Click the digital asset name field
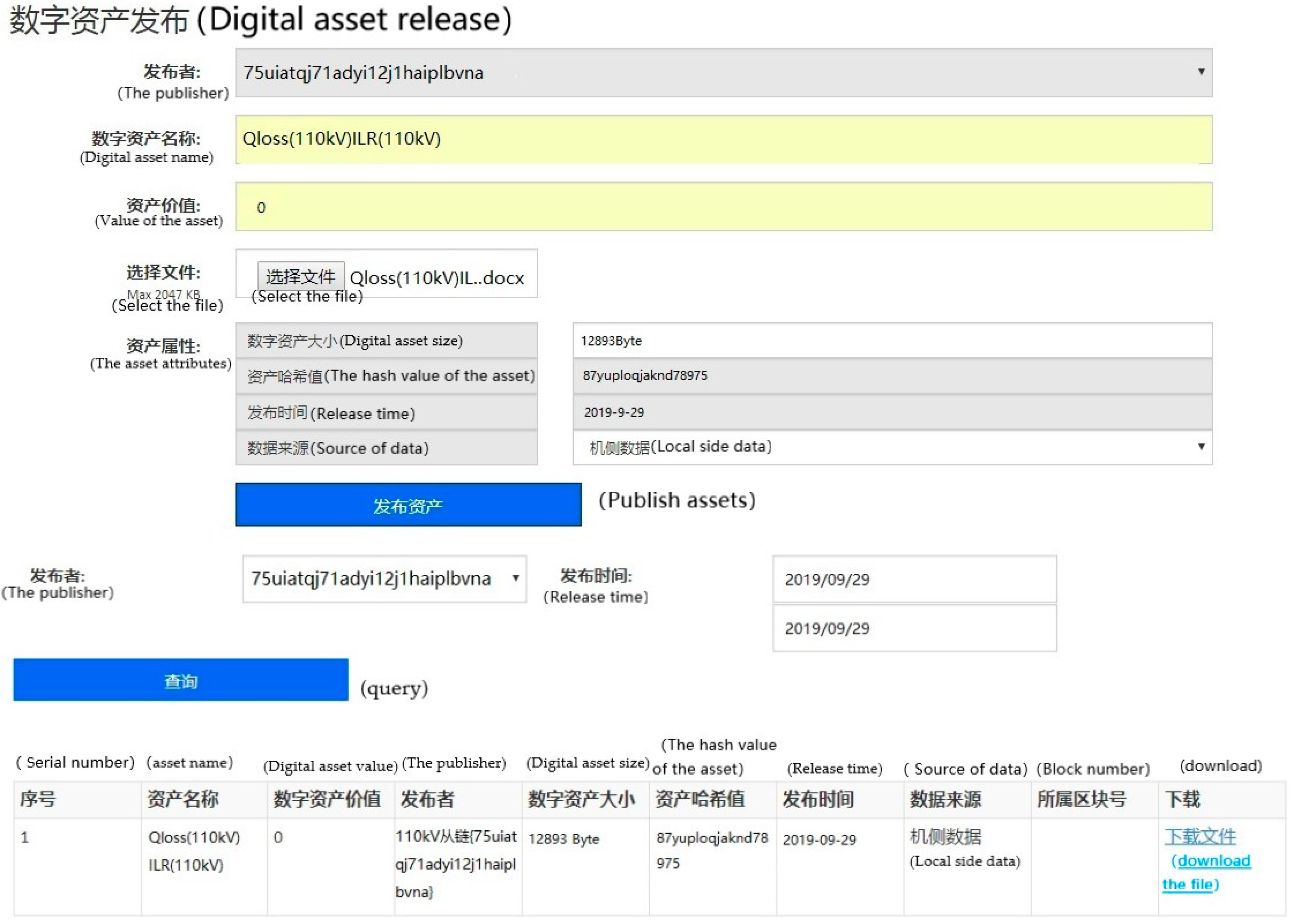 coord(723,139)
